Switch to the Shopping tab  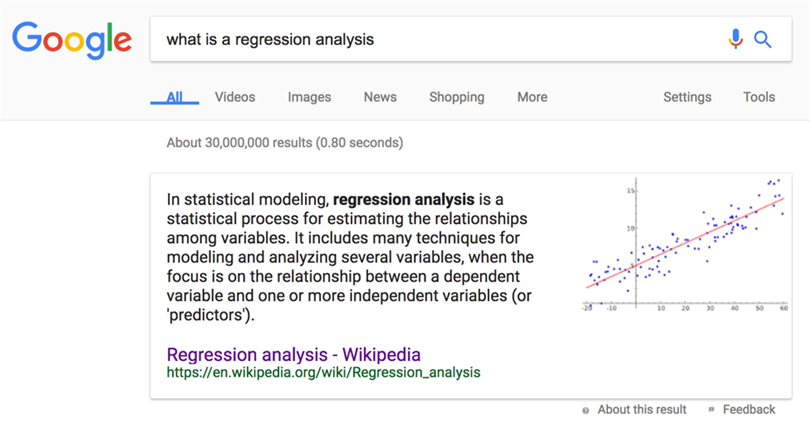(x=457, y=97)
